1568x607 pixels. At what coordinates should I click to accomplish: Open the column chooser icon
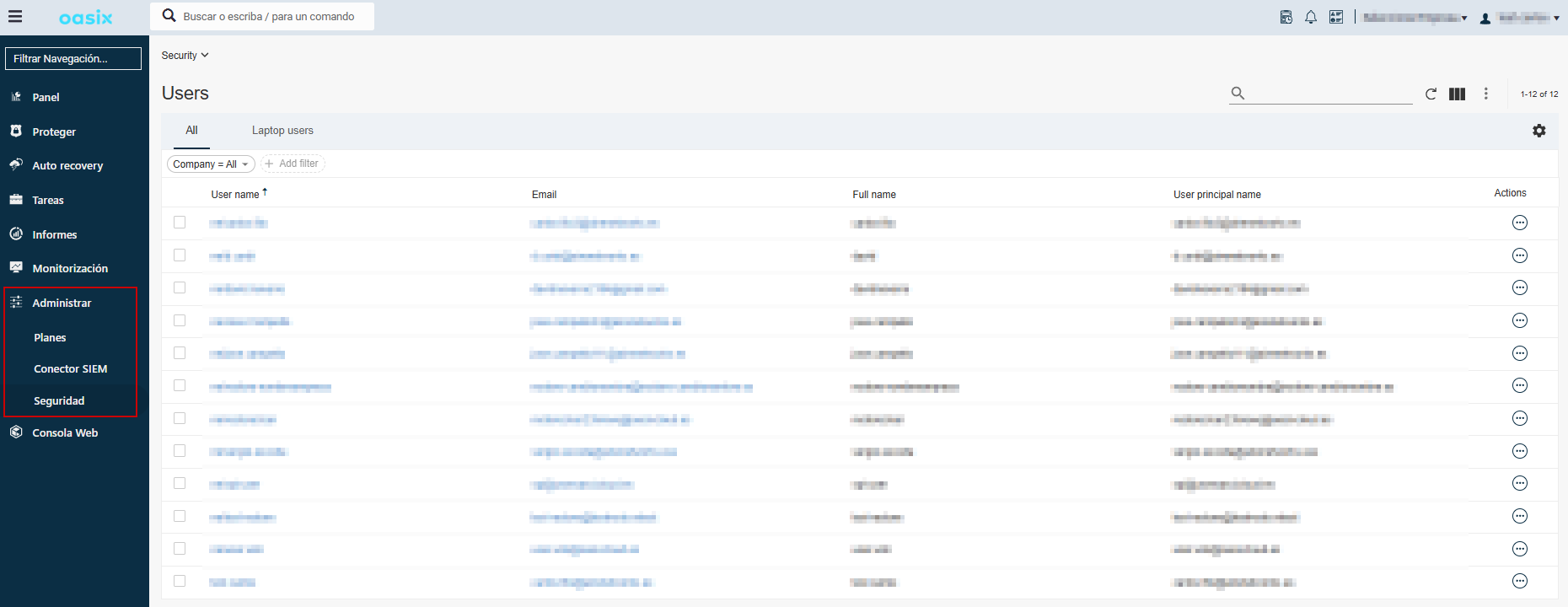pyautogui.click(x=1457, y=94)
